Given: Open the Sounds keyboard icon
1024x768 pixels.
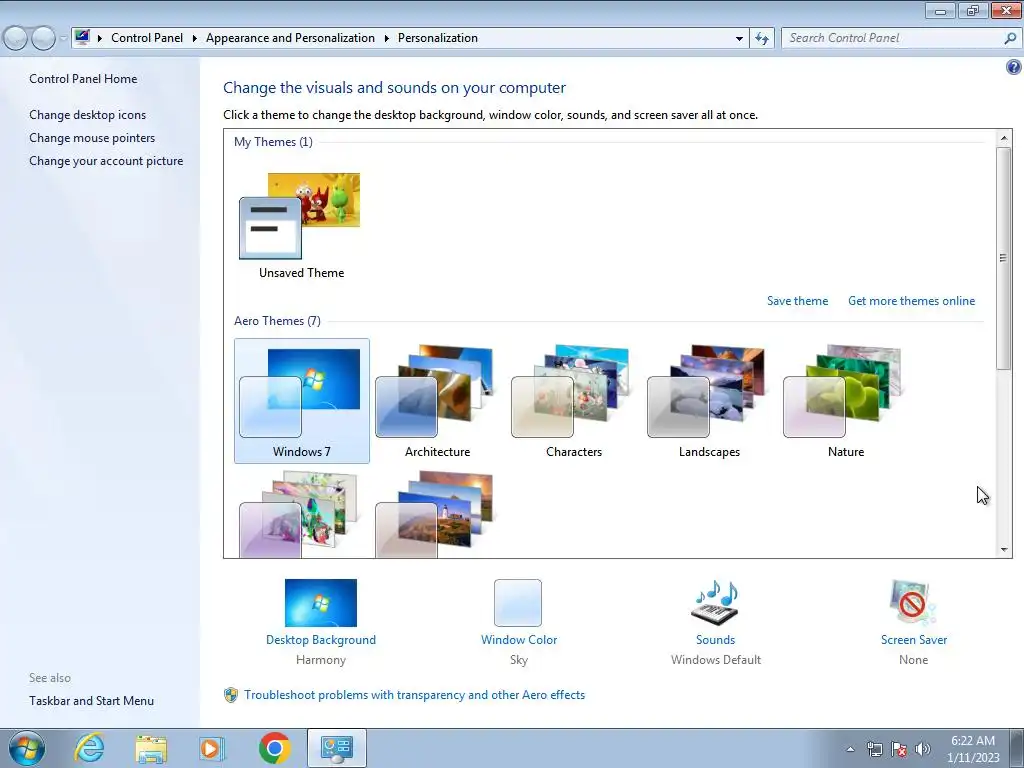Looking at the screenshot, I should 715,603.
